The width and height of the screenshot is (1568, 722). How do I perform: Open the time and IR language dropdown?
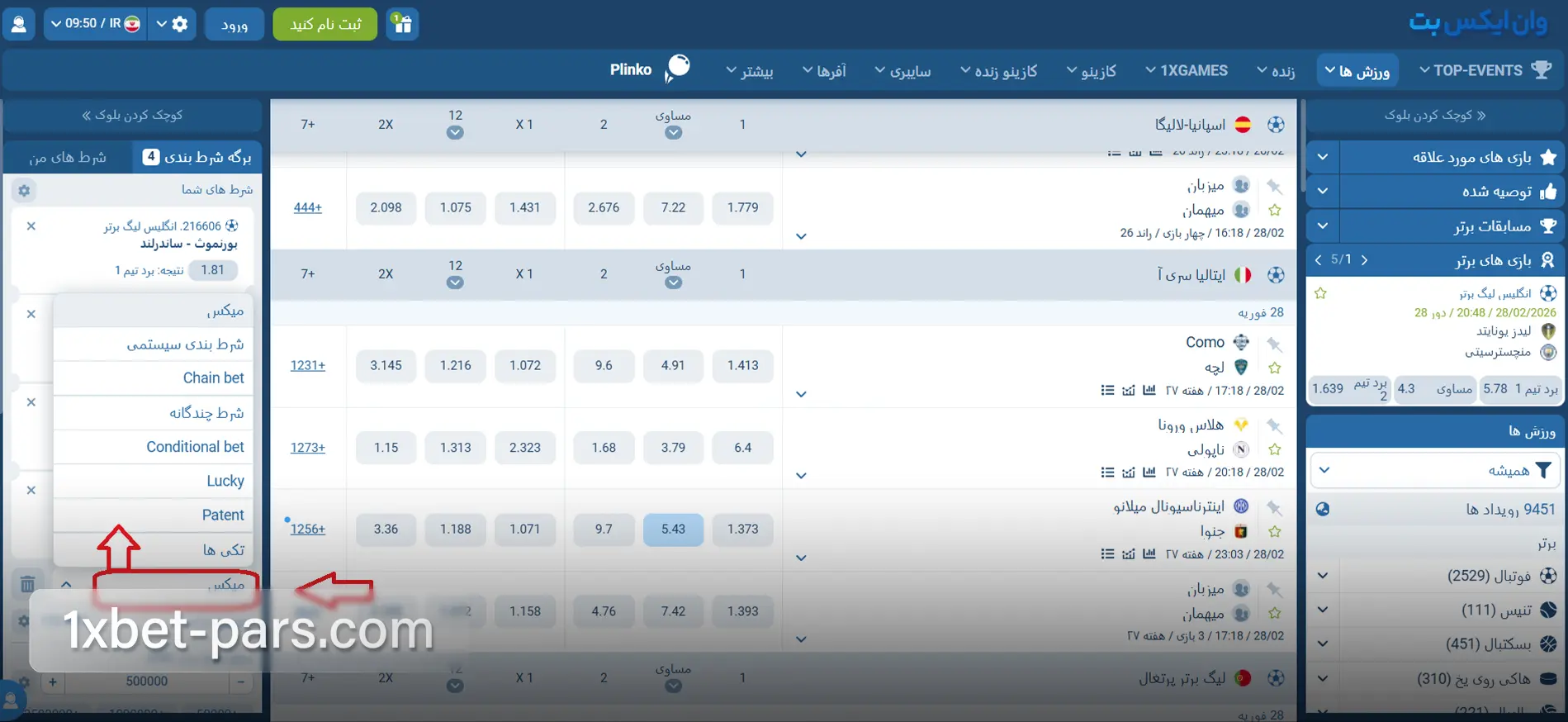pyautogui.click(x=95, y=24)
